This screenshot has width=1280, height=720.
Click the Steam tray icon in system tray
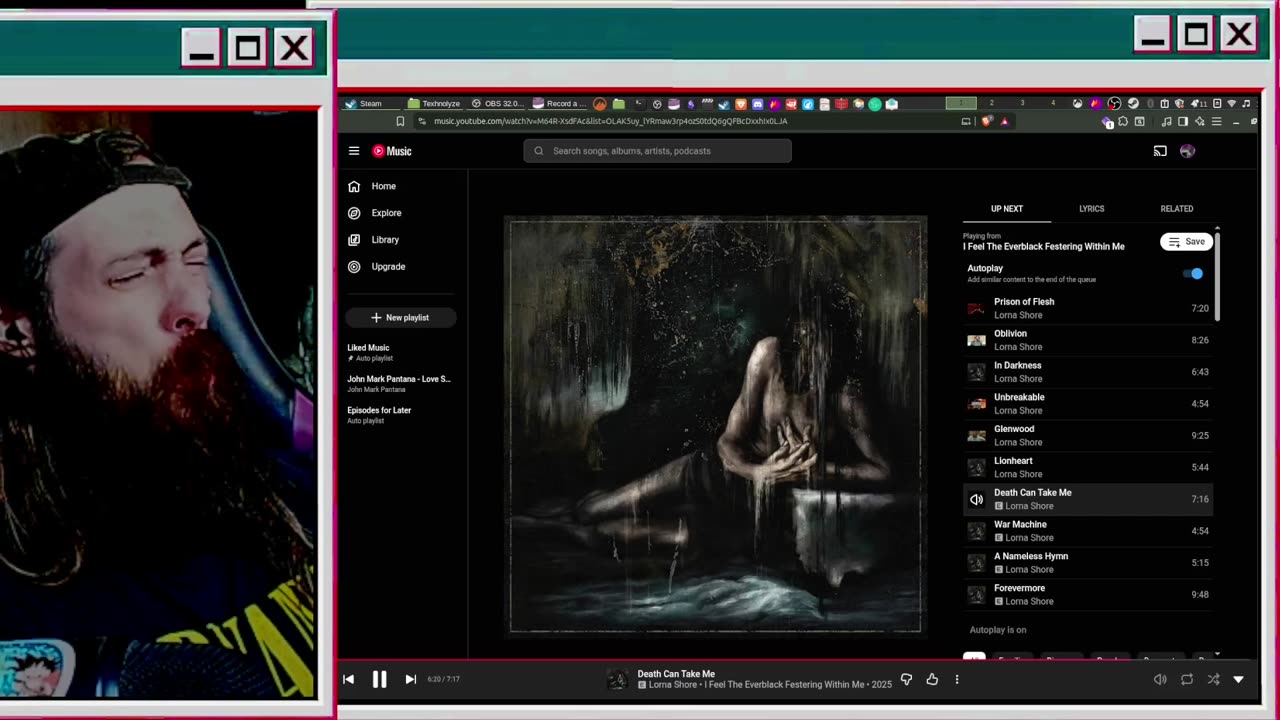[x=1133, y=103]
